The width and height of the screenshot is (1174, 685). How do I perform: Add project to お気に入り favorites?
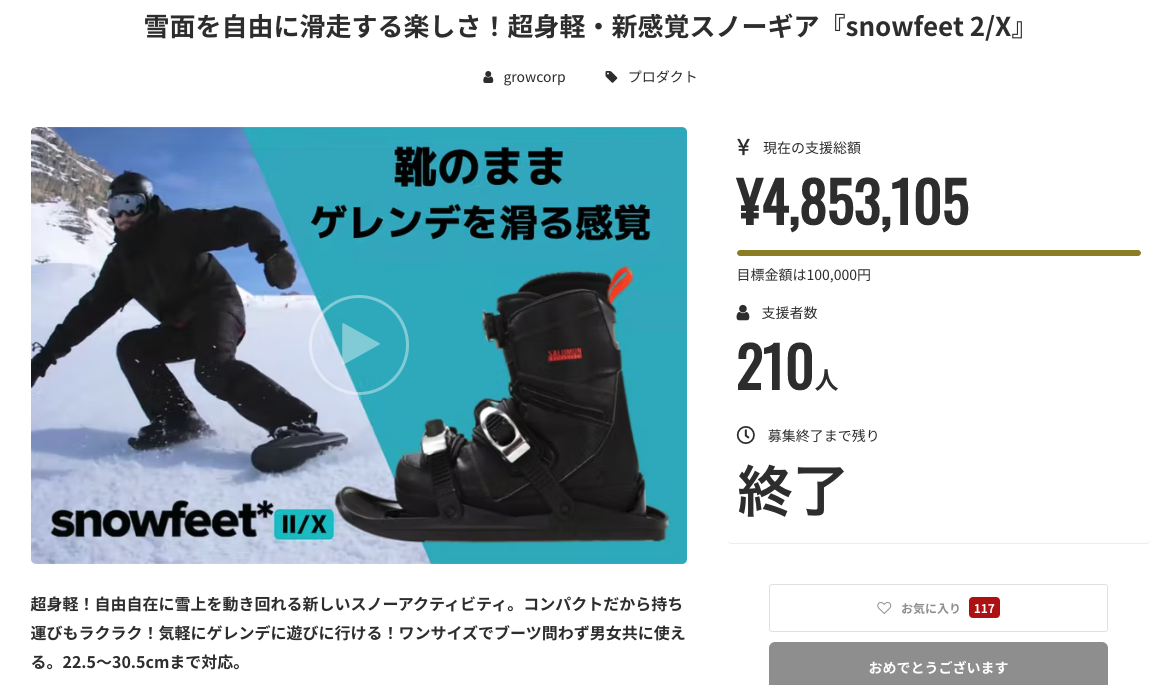tap(938, 608)
